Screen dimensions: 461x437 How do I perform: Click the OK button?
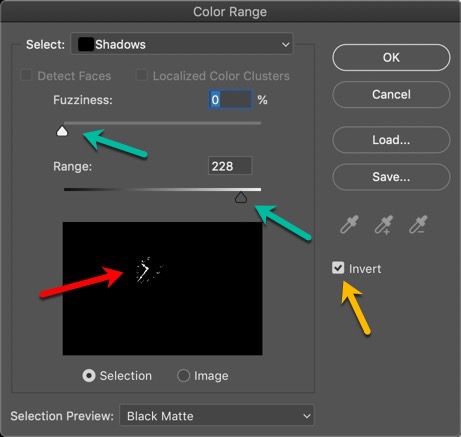coord(391,57)
